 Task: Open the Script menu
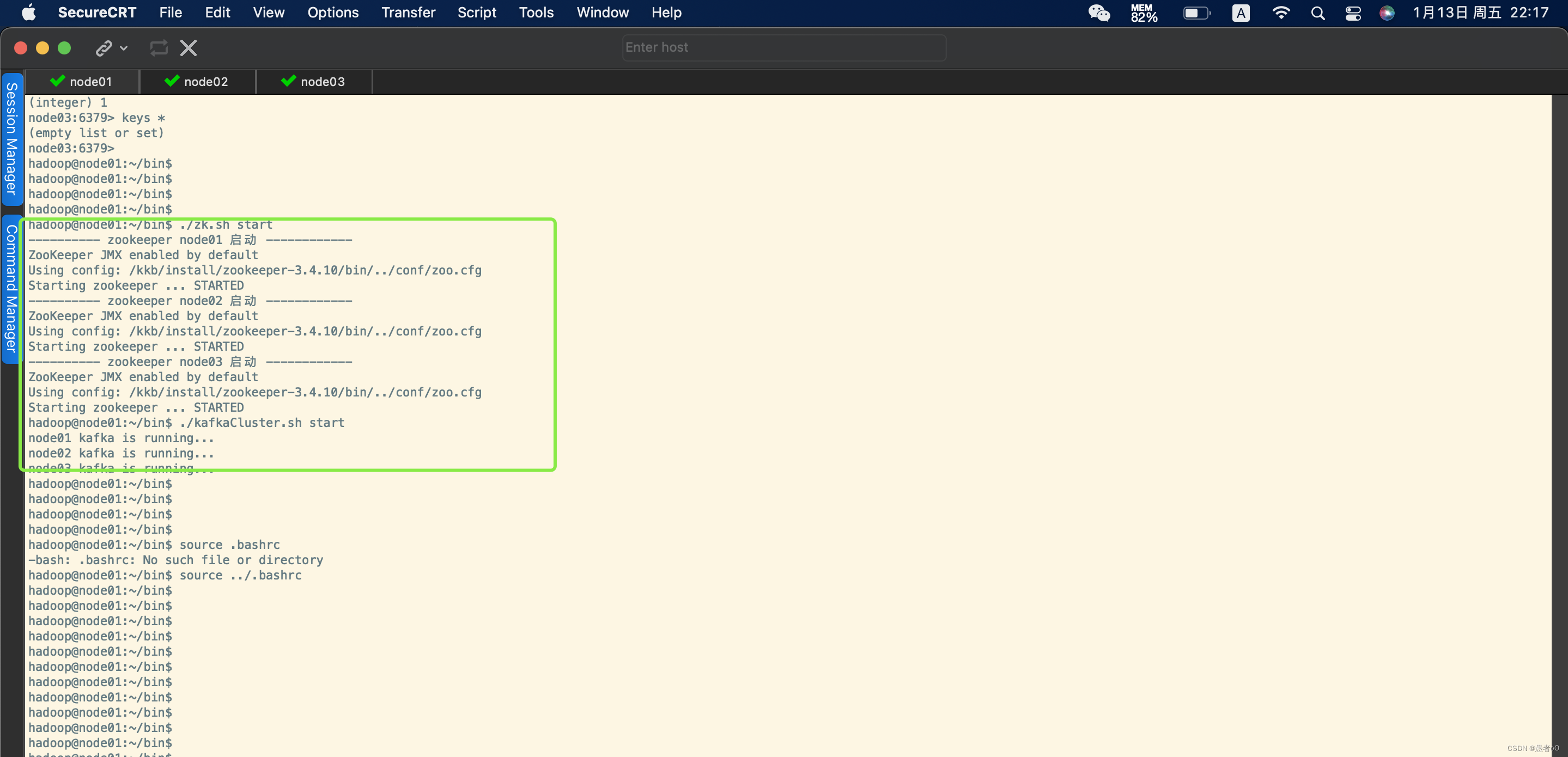point(477,12)
